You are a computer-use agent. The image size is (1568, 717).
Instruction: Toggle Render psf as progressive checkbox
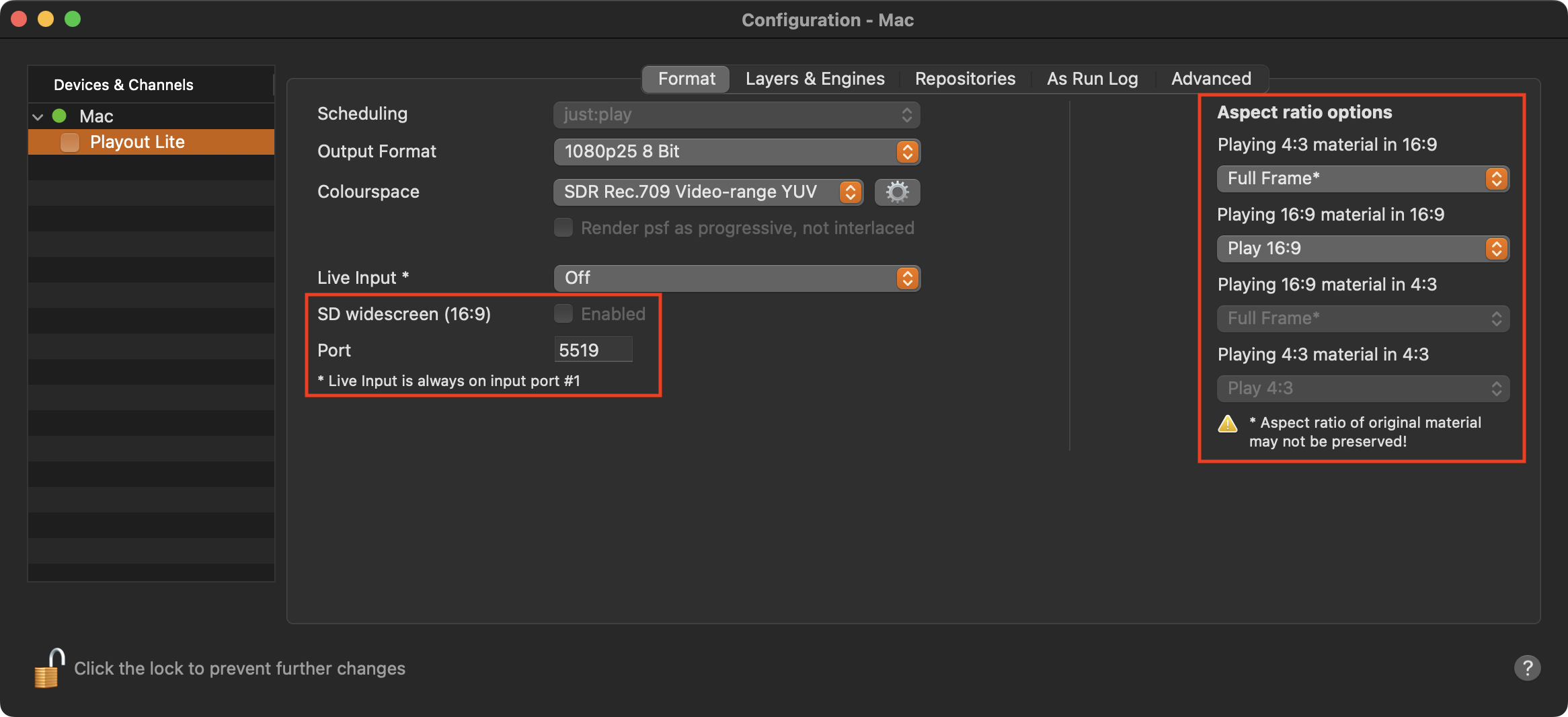coord(563,227)
